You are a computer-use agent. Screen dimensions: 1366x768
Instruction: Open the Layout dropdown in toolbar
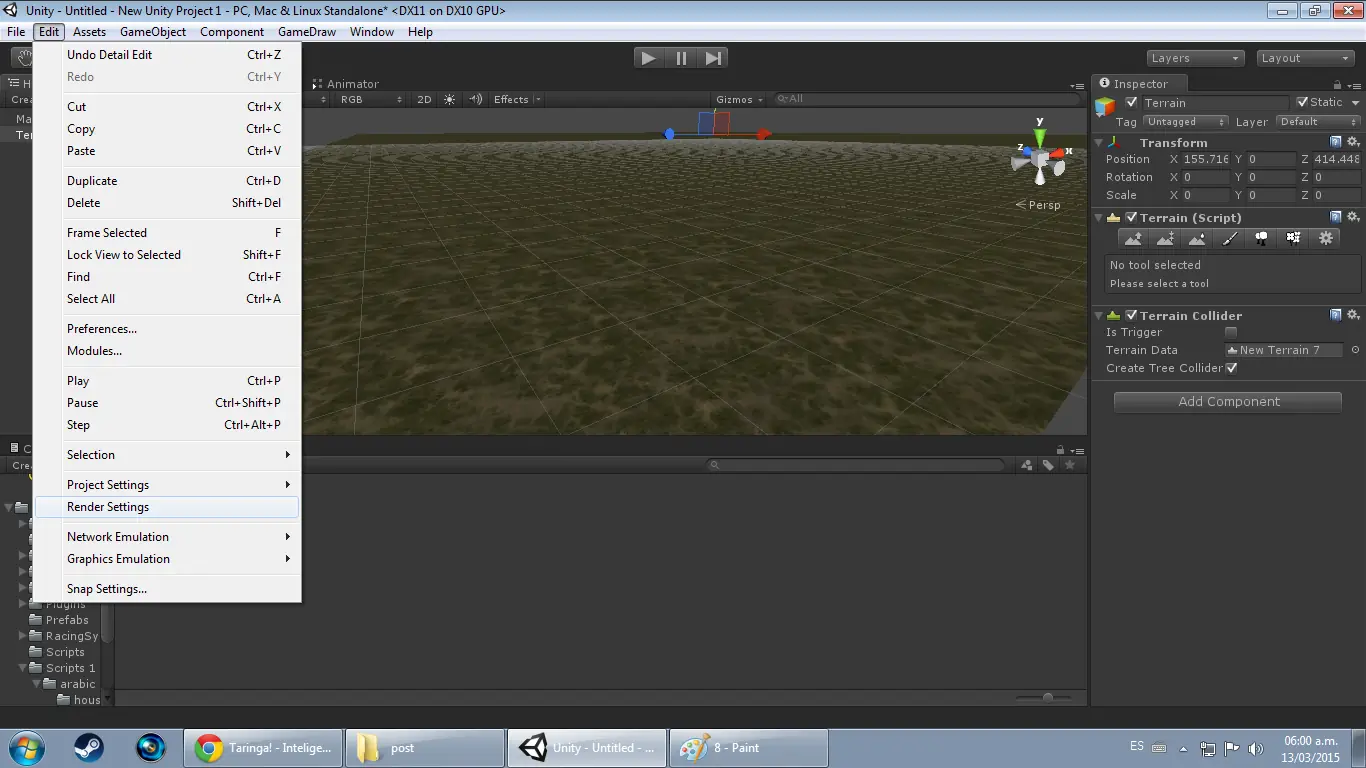pos(1305,58)
